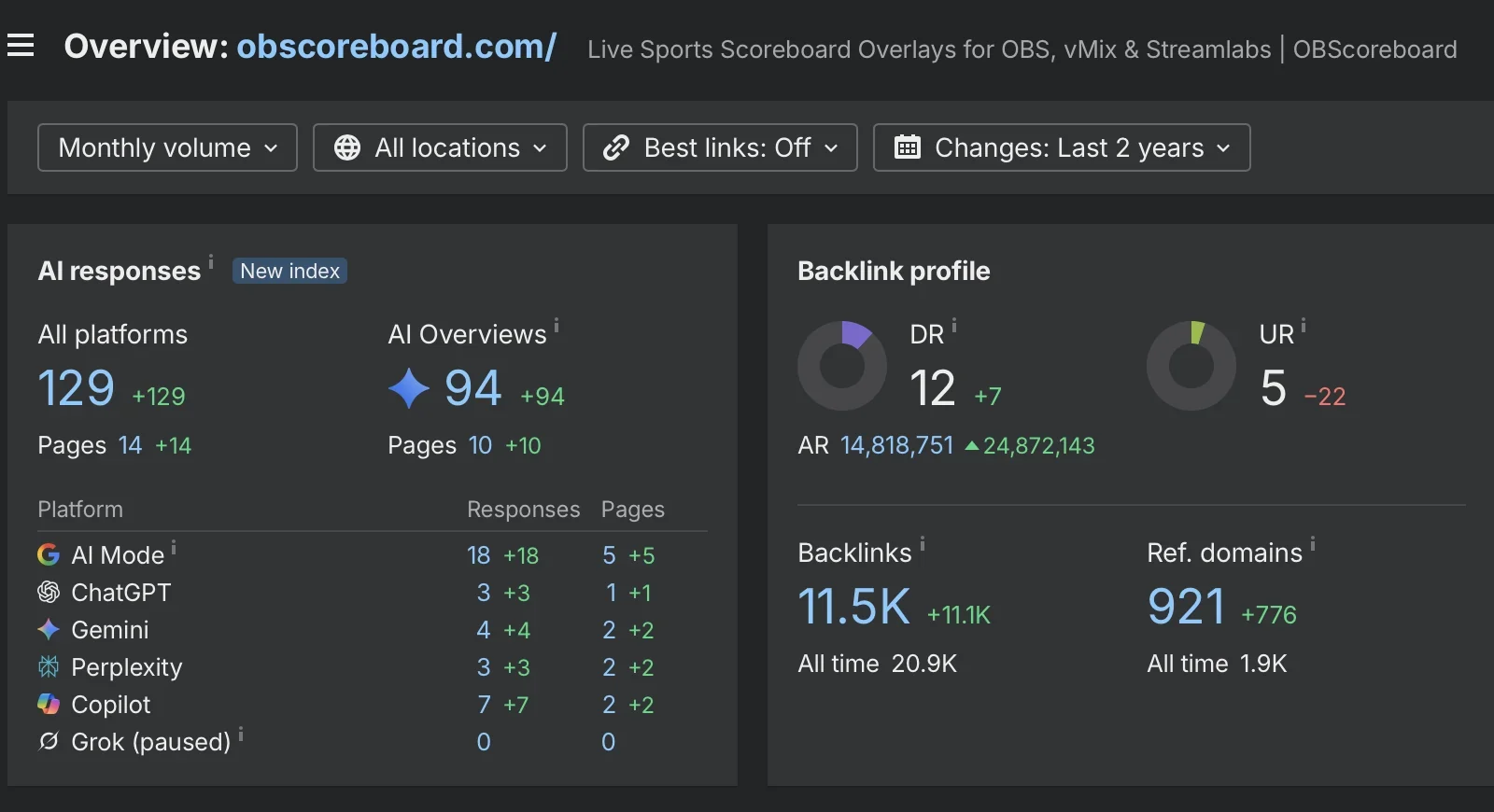Open the 921 referring domains report
This screenshot has width=1494, height=812.
pyautogui.click(x=1186, y=607)
